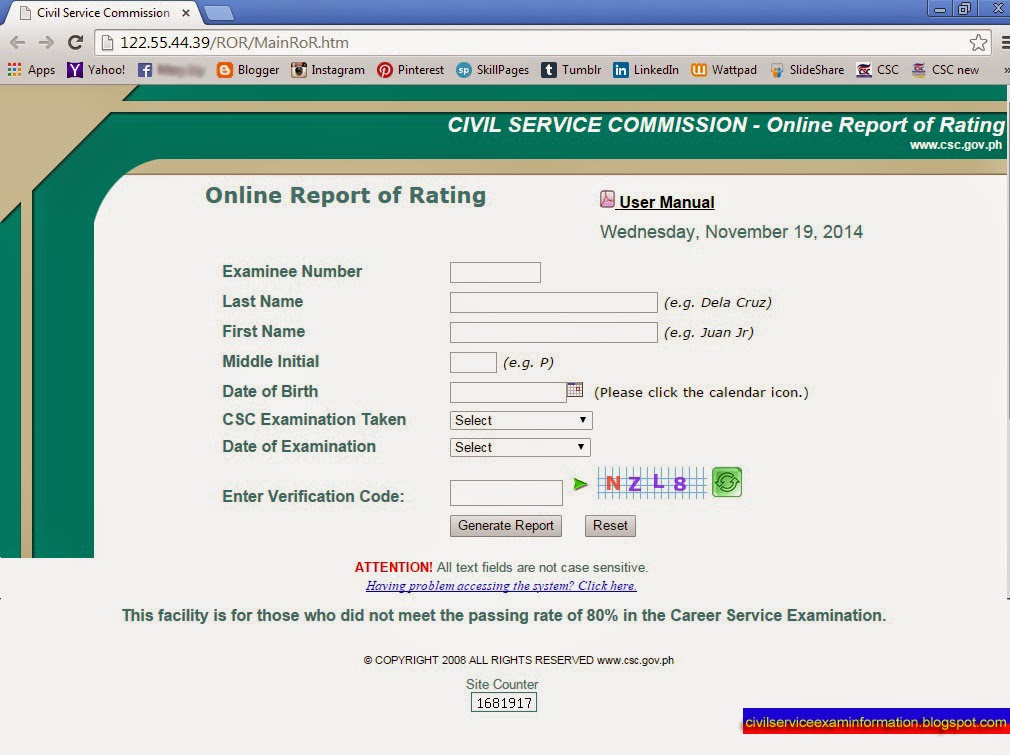Viewport: 1010px width, 755px height.
Task: Open the Yahoo! bookmark
Action: click(97, 70)
